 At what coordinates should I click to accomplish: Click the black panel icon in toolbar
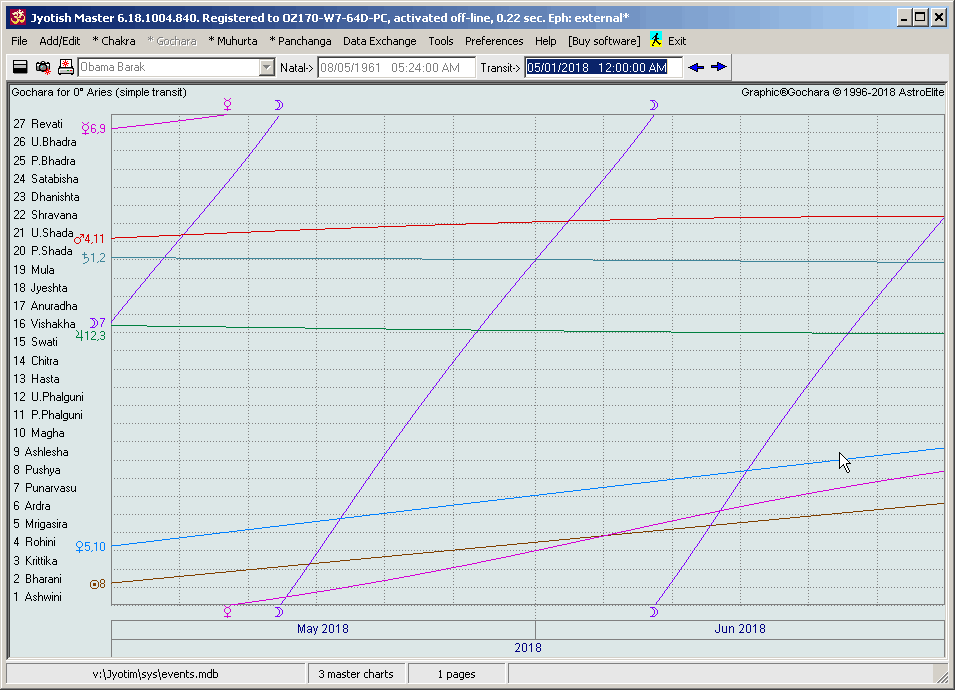point(20,67)
